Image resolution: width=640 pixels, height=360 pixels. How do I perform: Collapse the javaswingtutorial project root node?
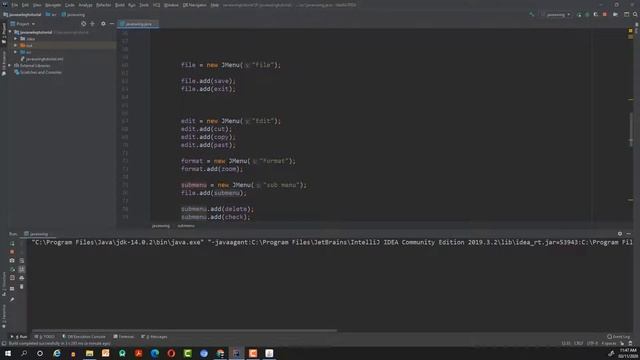coord(11,32)
